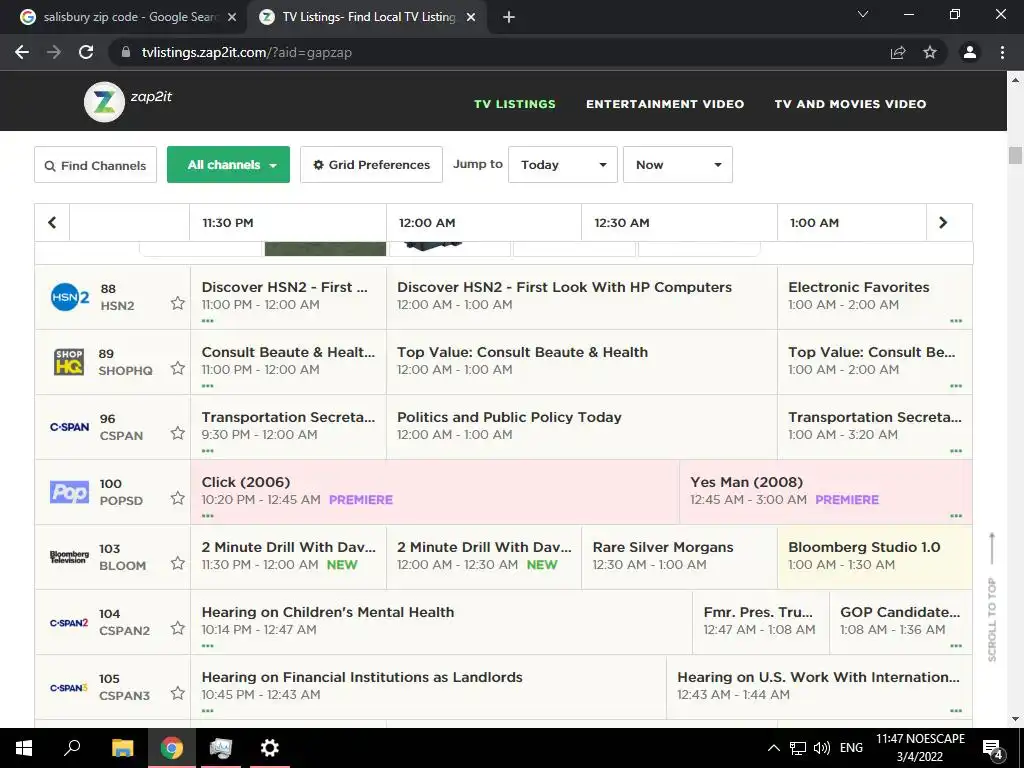Open the HSN2 channel logo

70,297
